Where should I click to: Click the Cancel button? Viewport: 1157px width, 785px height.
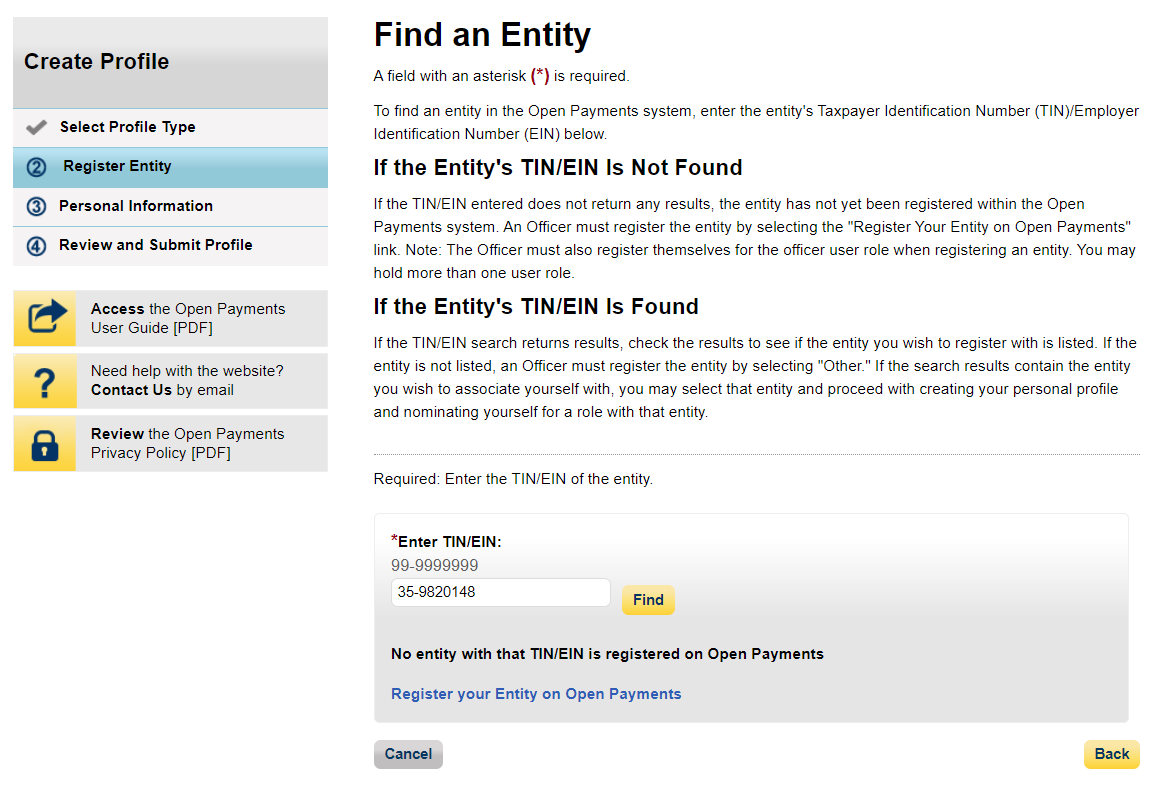[408, 754]
